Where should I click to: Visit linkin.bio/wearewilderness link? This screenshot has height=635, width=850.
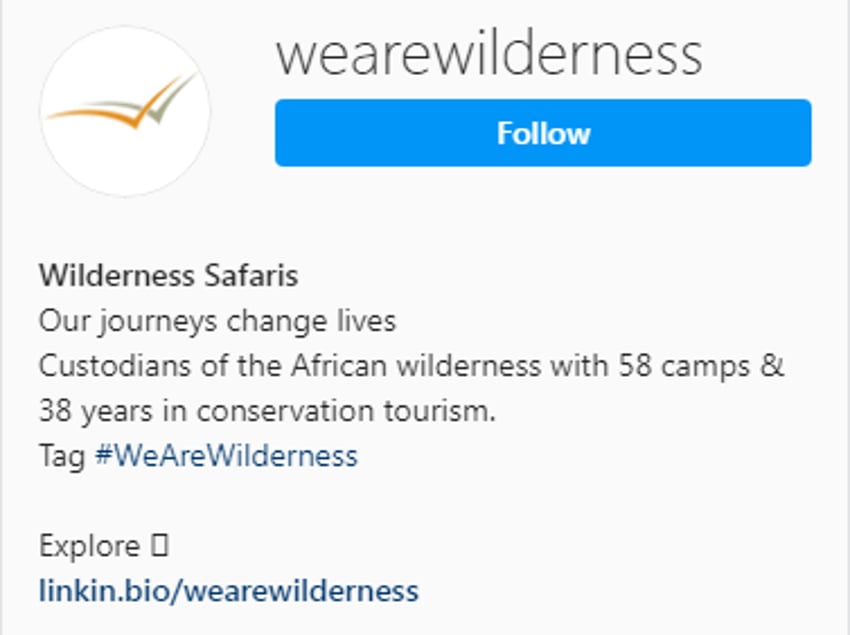(x=227, y=590)
